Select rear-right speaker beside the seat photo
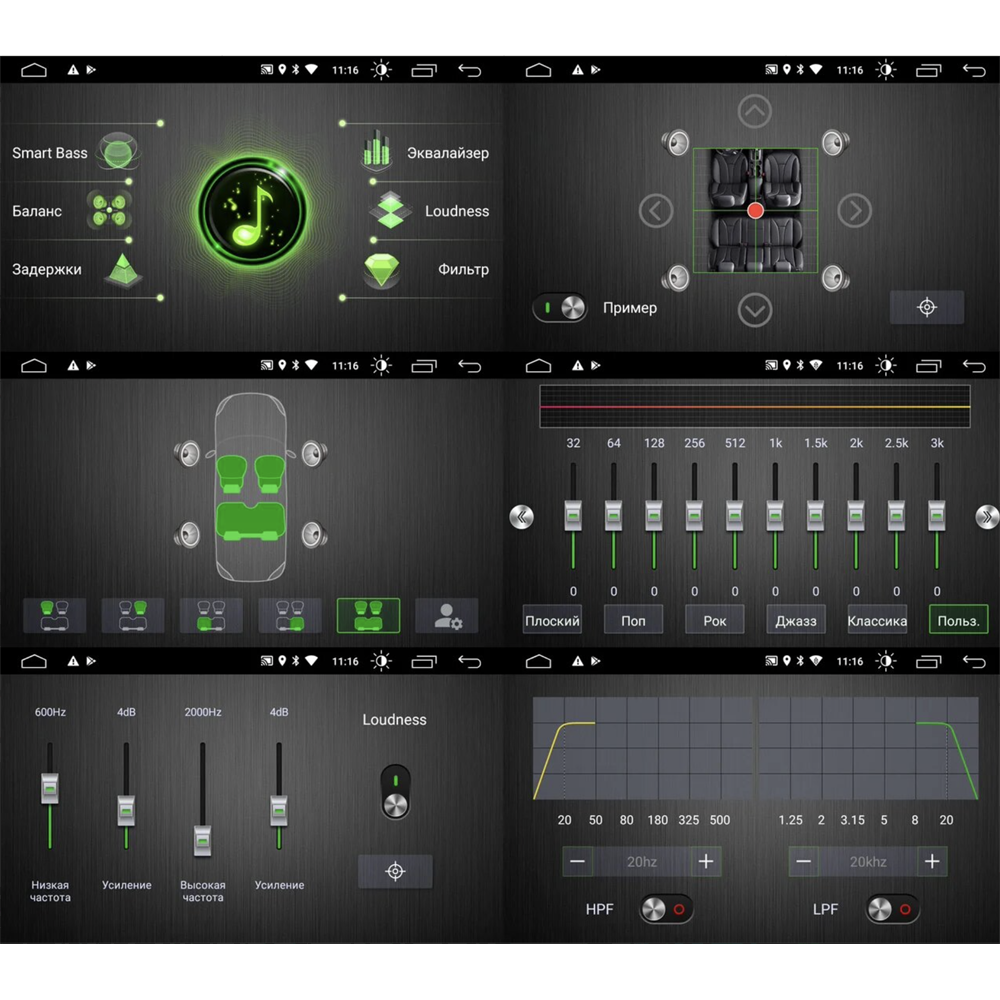Viewport: 1000px width, 1000px height. click(x=835, y=277)
